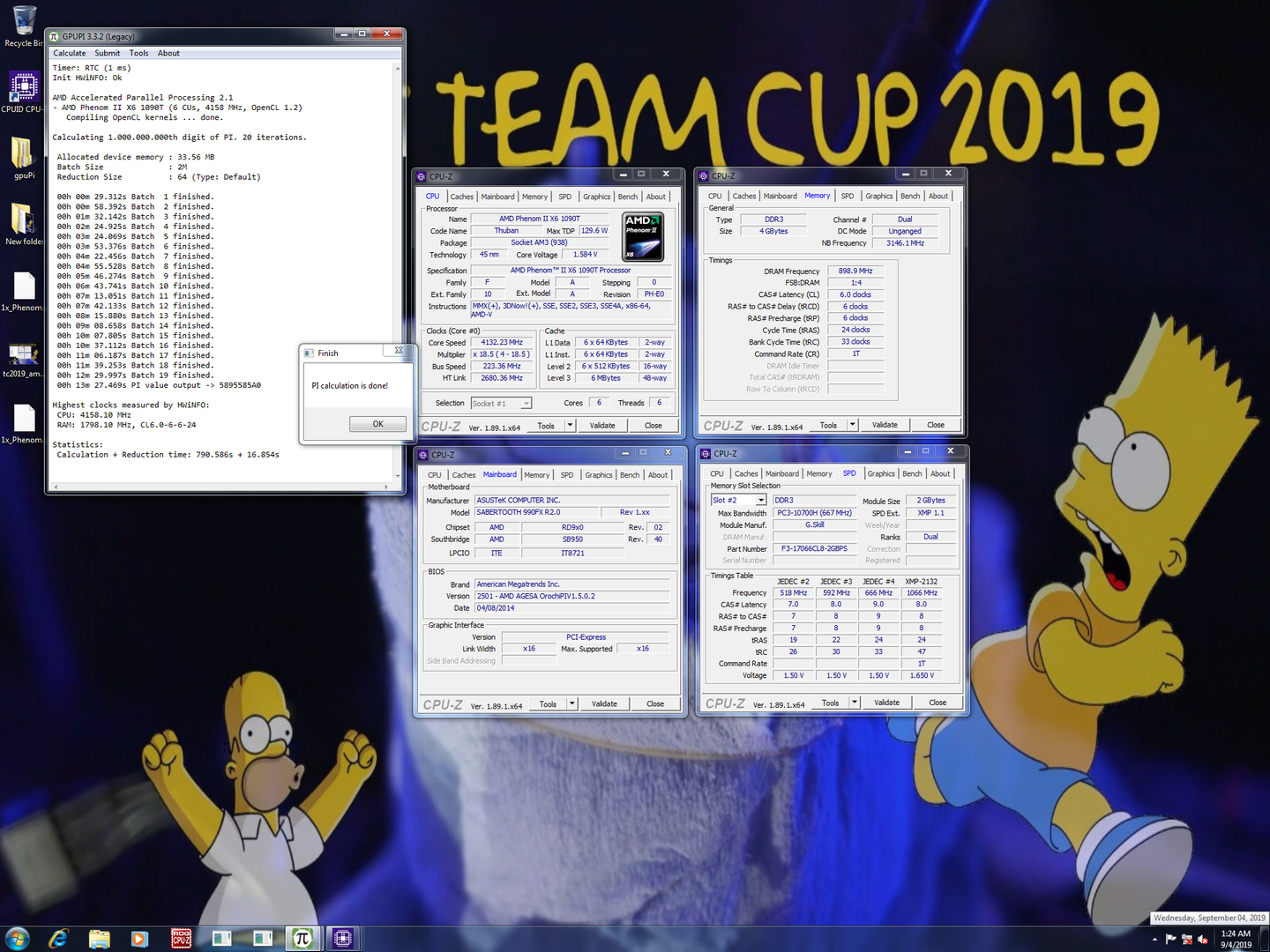
Task: Click Tools button in CPU-Z Mainboard window
Action: coord(549,704)
